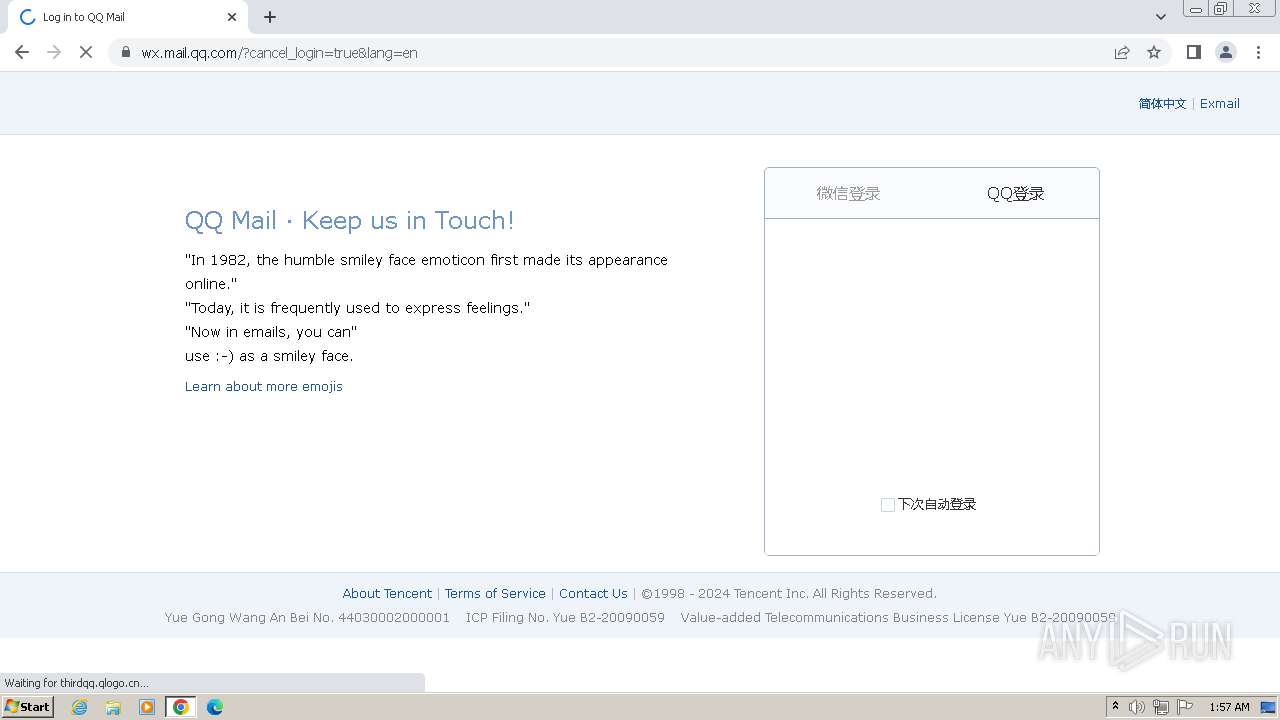Close the Log in to QQ Mail tab

click(x=232, y=17)
